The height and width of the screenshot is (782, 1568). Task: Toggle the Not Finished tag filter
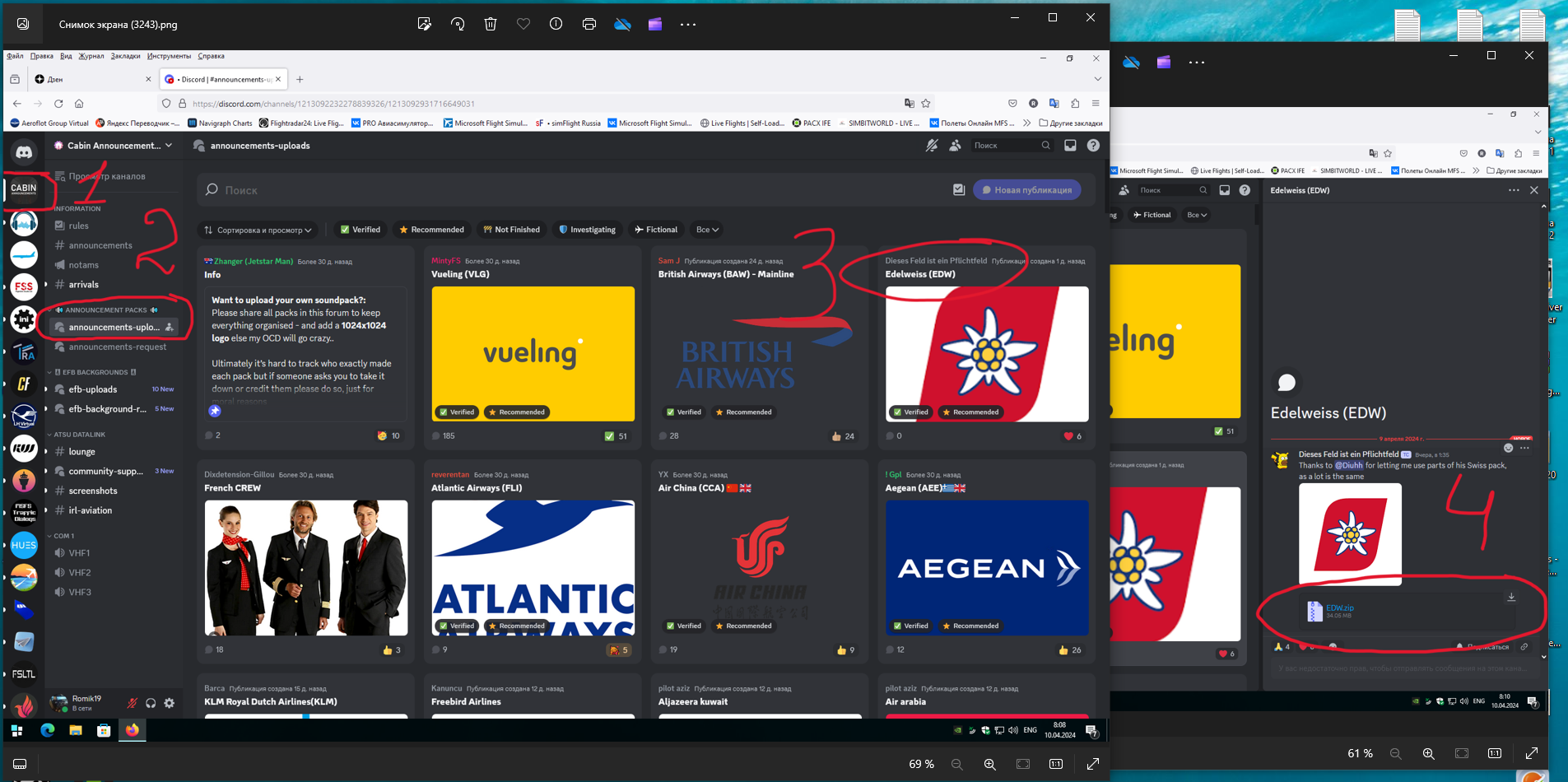tap(511, 230)
